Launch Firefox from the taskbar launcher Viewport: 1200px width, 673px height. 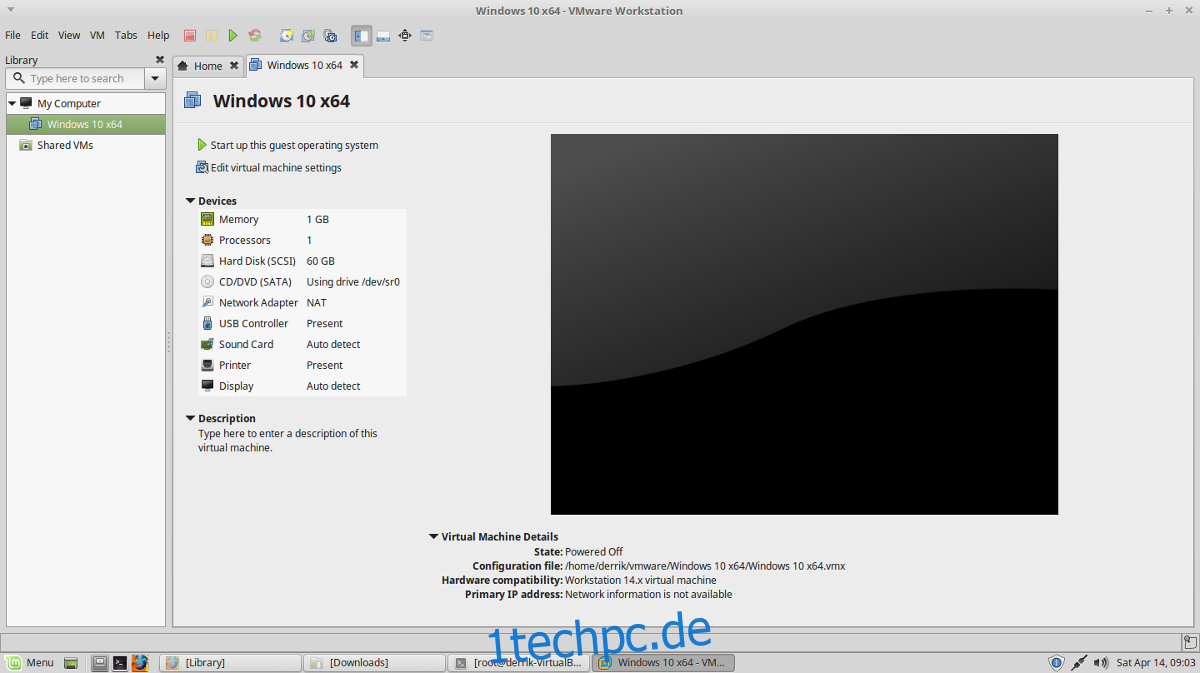(140, 662)
